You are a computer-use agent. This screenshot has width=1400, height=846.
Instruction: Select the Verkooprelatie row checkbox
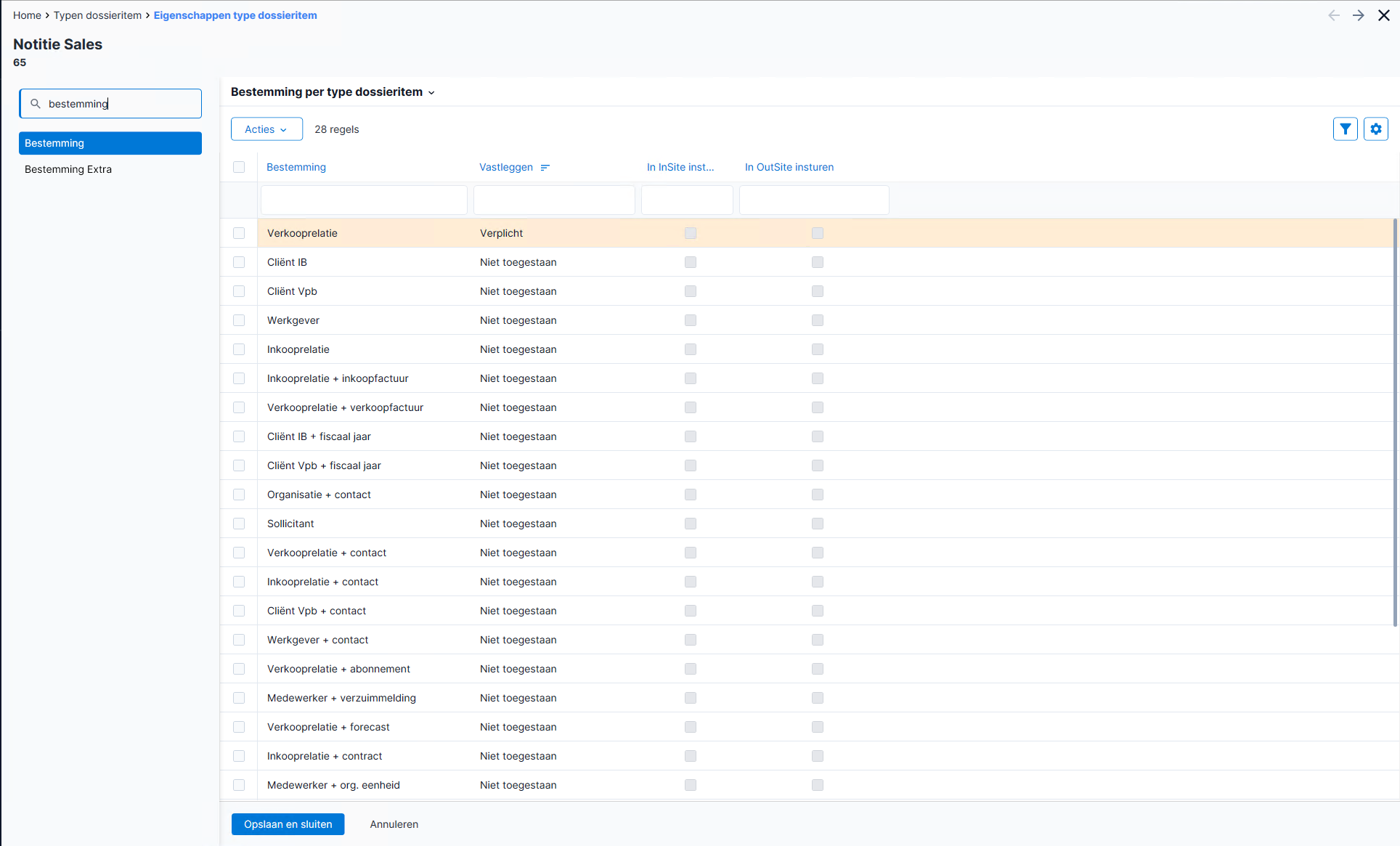click(239, 233)
